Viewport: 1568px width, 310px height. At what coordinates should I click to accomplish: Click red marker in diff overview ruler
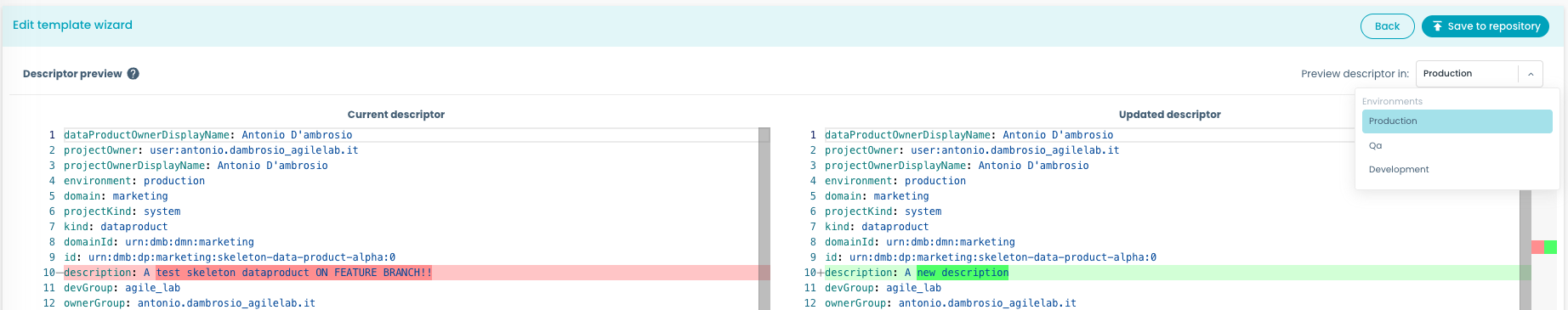point(1537,247)
